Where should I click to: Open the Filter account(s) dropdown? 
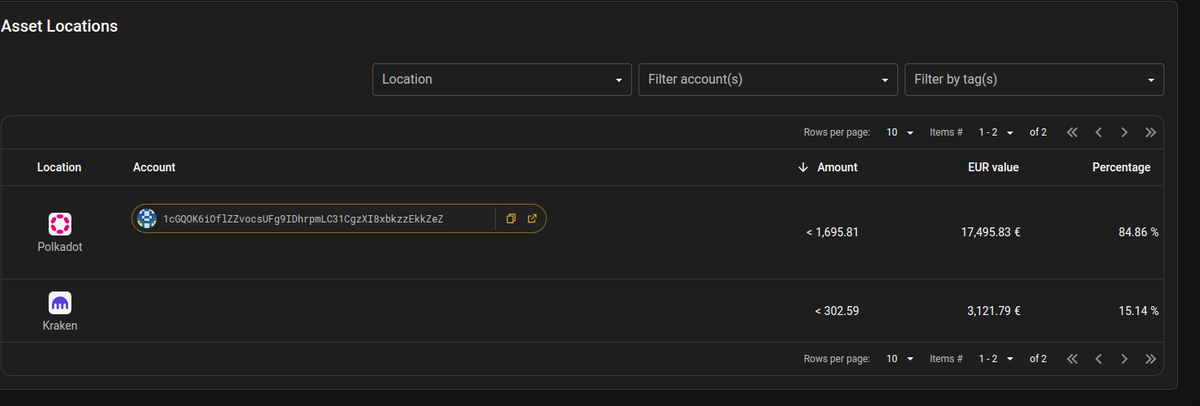pos(768,79)
